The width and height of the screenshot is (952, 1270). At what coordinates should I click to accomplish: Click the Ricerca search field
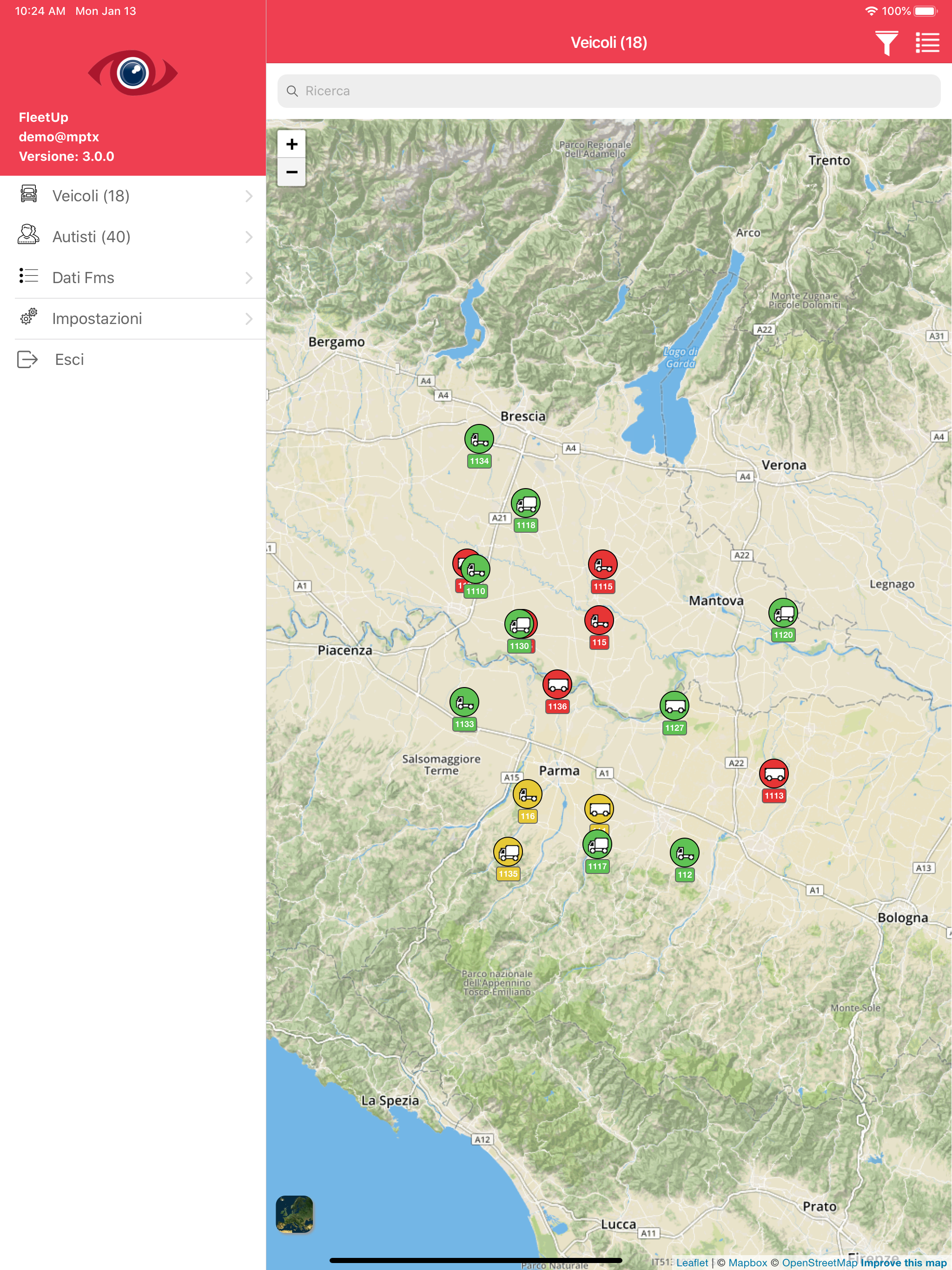click(x=608, y=91)
